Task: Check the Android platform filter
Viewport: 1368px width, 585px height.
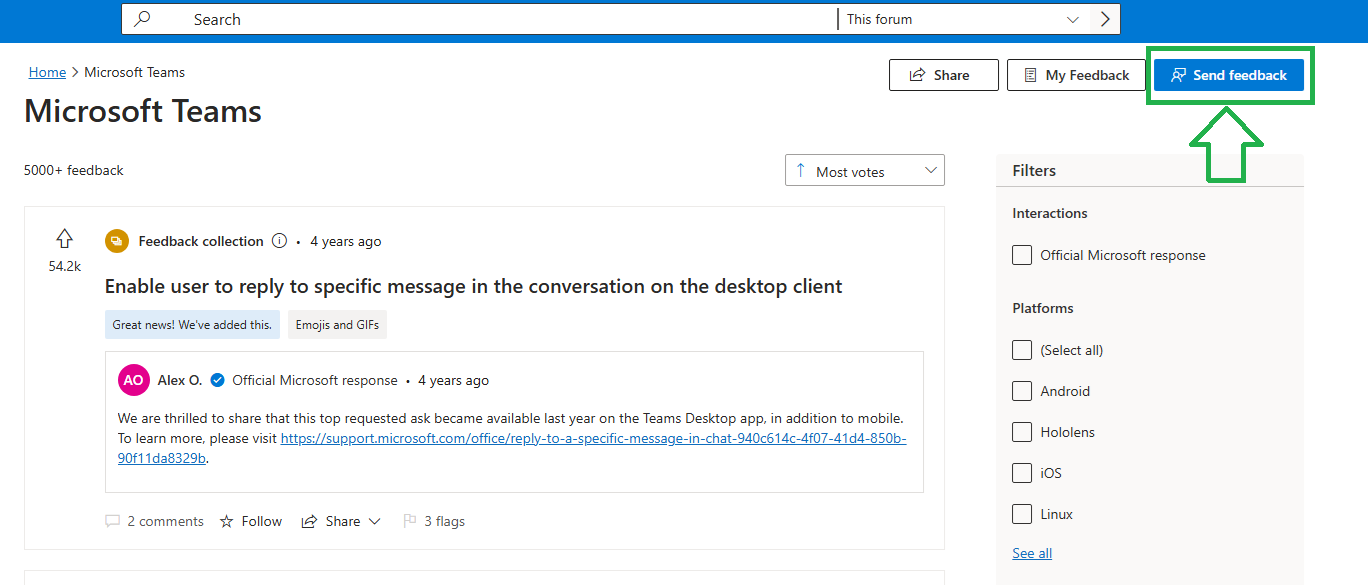Action: pos(1022,391)
